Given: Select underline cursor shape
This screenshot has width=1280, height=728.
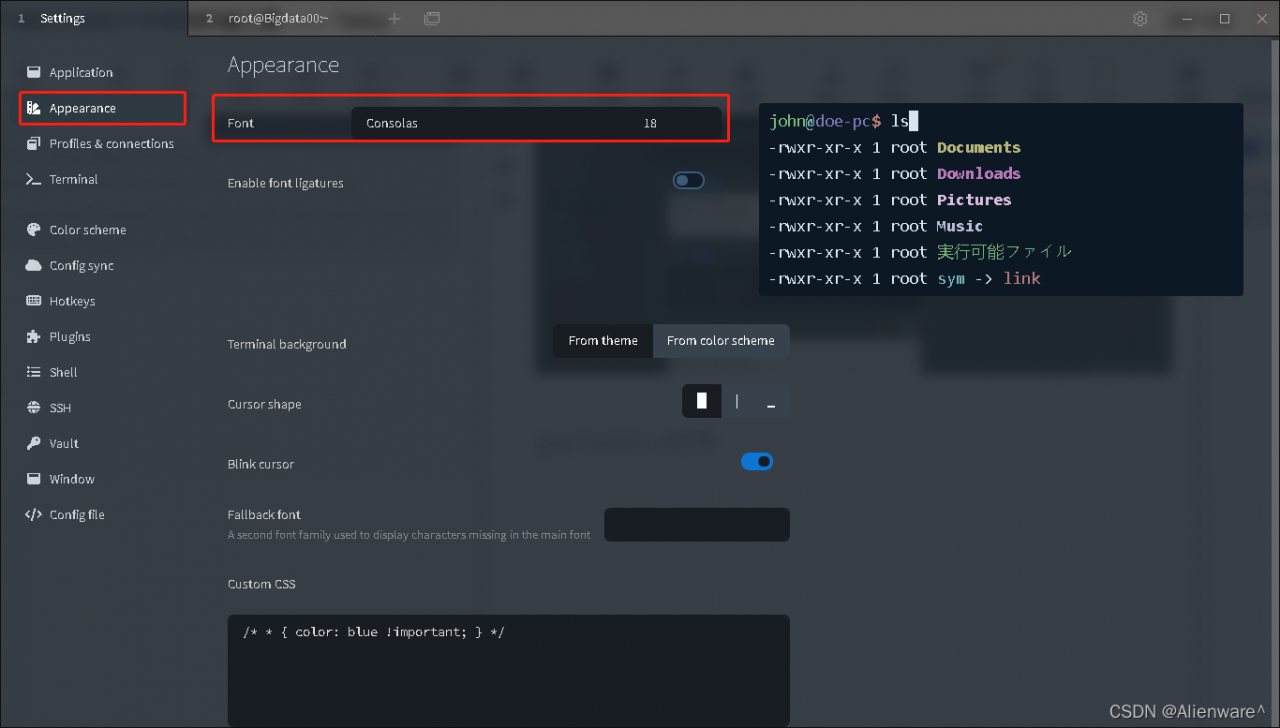Looking at the screenshot, I should tap(771, 401).
